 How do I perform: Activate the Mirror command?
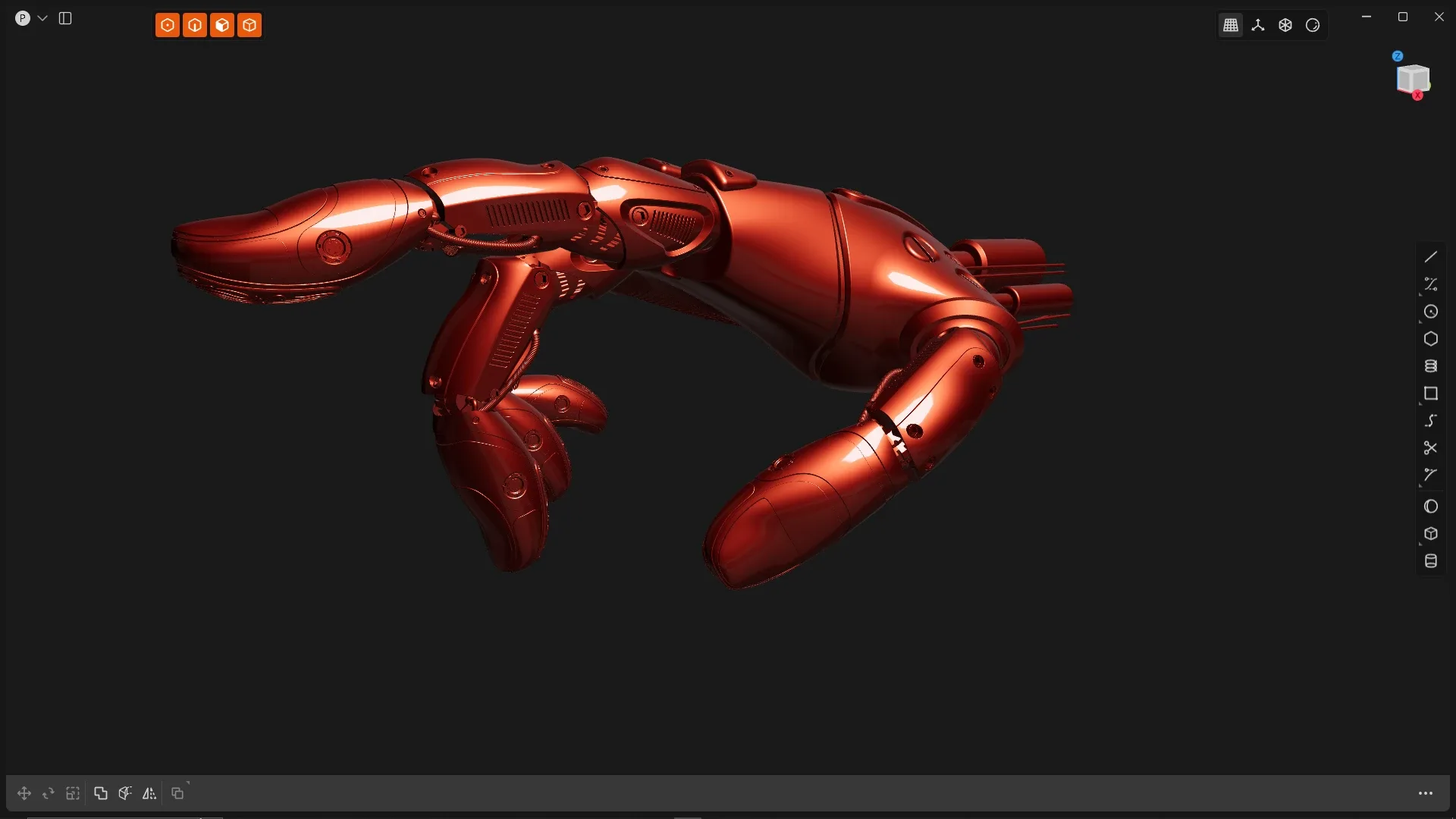(149, 793)
